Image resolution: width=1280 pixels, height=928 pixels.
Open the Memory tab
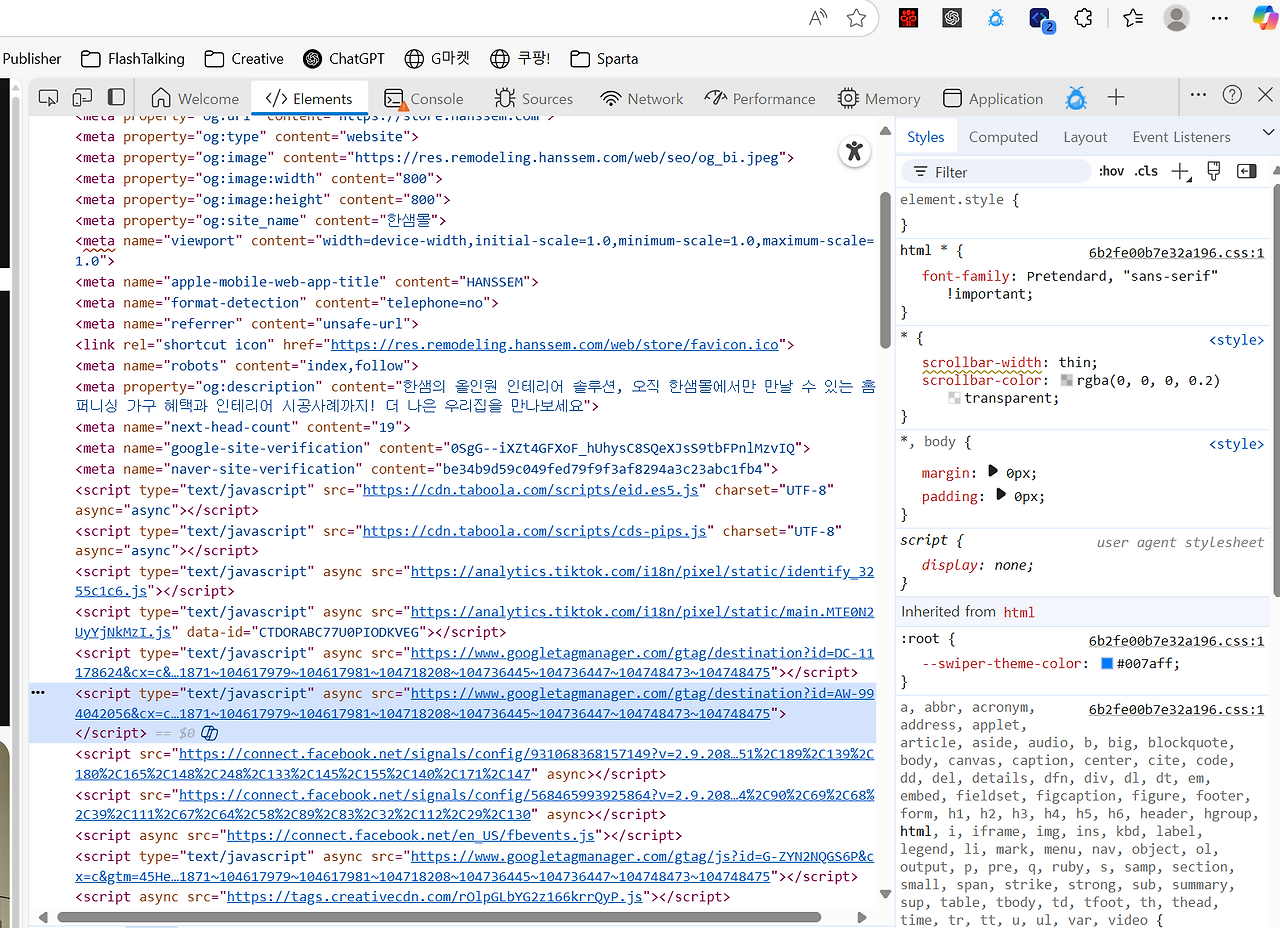880,98
